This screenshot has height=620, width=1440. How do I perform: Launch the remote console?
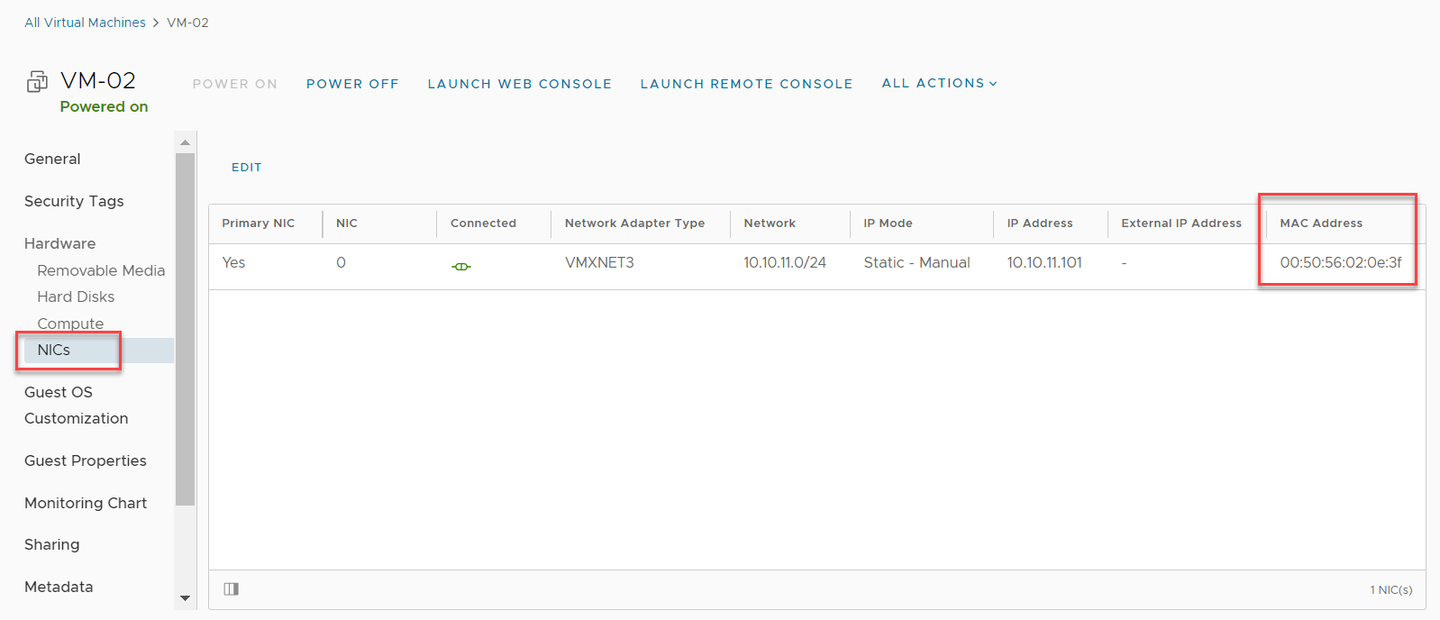(746, 84)
